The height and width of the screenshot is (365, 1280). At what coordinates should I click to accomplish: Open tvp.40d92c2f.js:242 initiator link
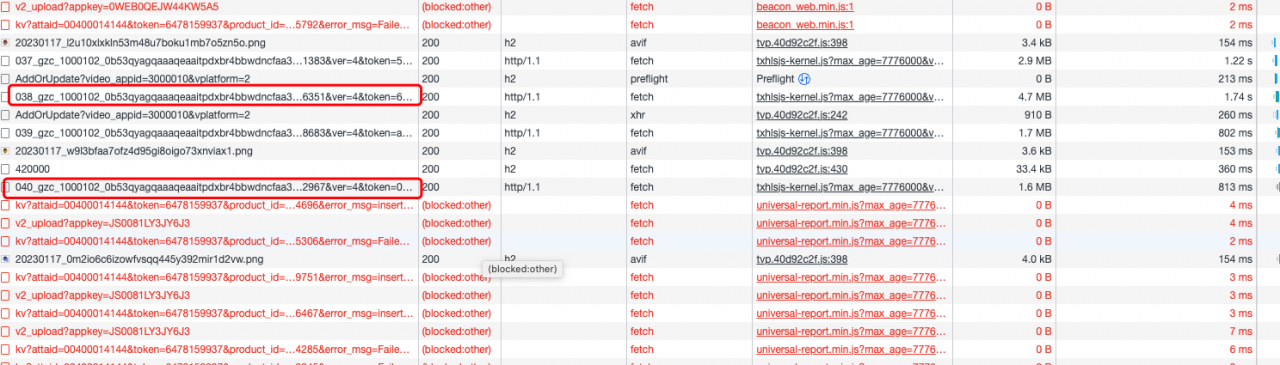click(x=802, y=114)
